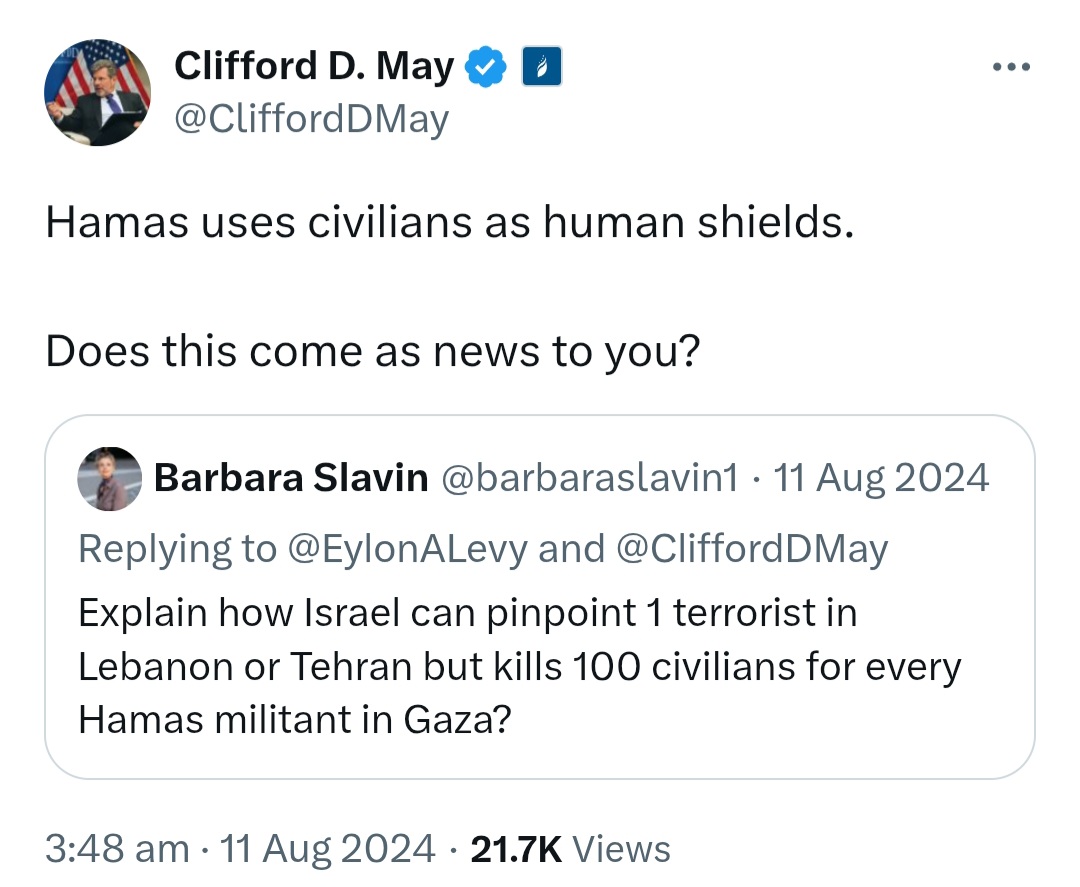
Task: Click the 21.7K Views count
Action: pos(570,848)
